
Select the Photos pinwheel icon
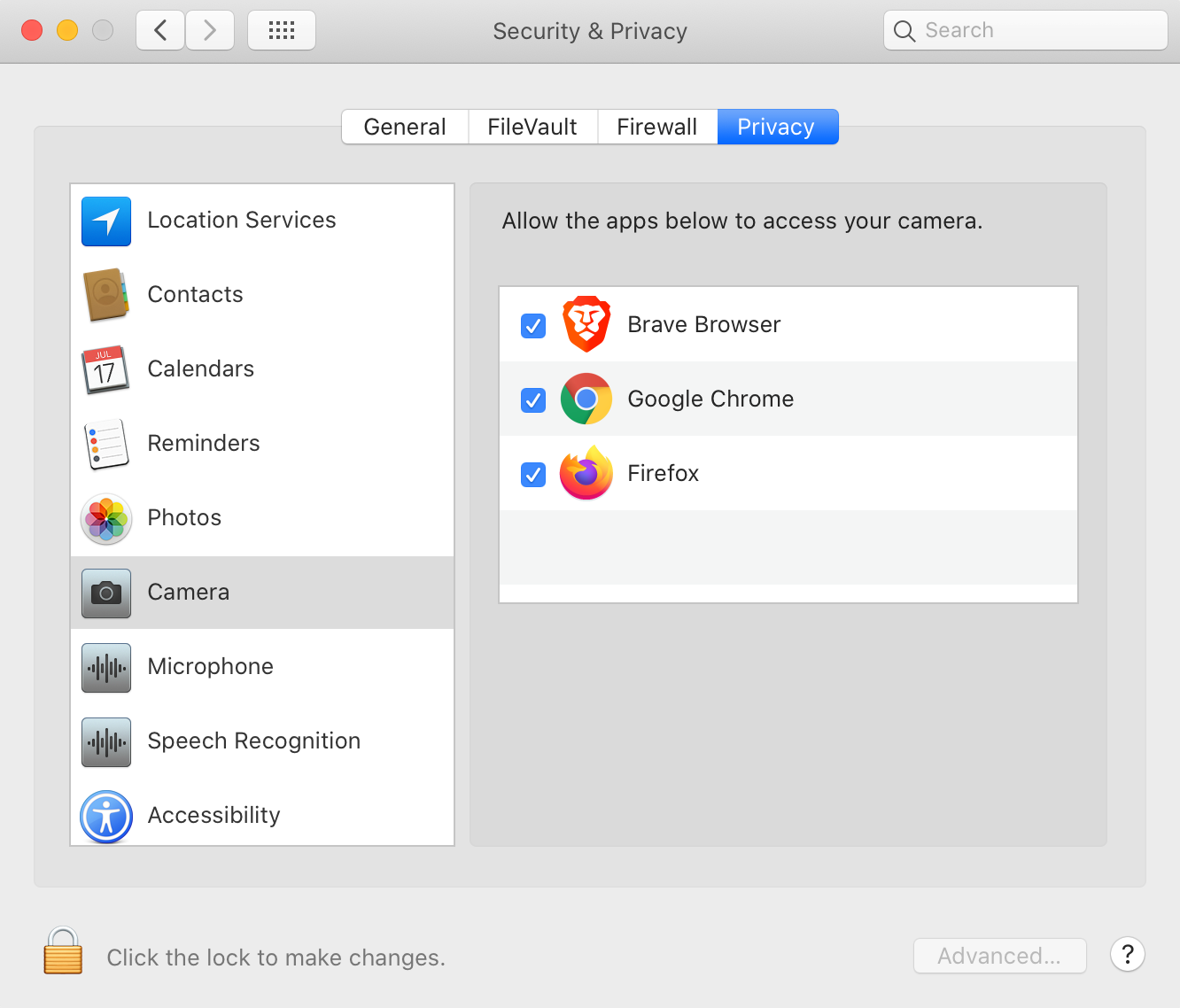click(x=106, y=518)
